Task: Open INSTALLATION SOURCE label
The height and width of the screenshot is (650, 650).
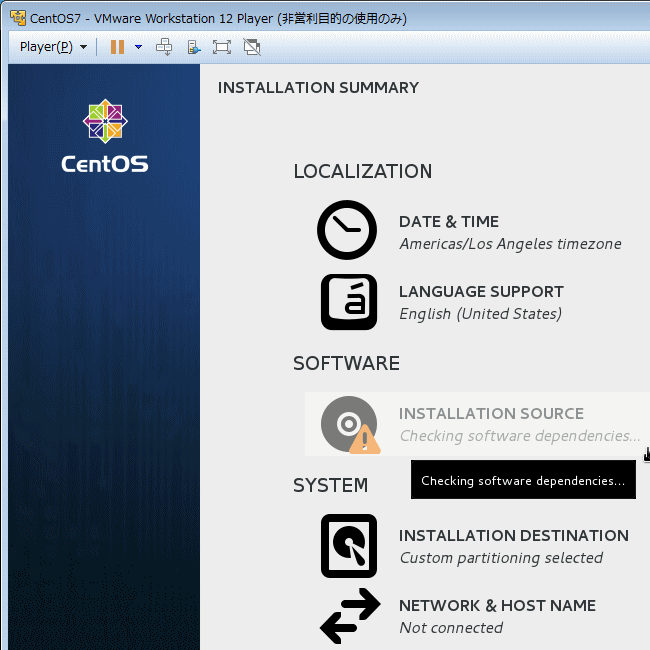Action: (x=491, y=414)
